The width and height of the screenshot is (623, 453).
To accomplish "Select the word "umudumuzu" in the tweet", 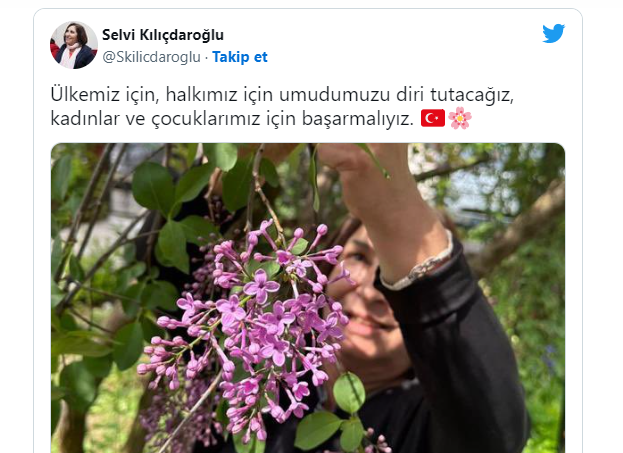I will click(335, 95).
